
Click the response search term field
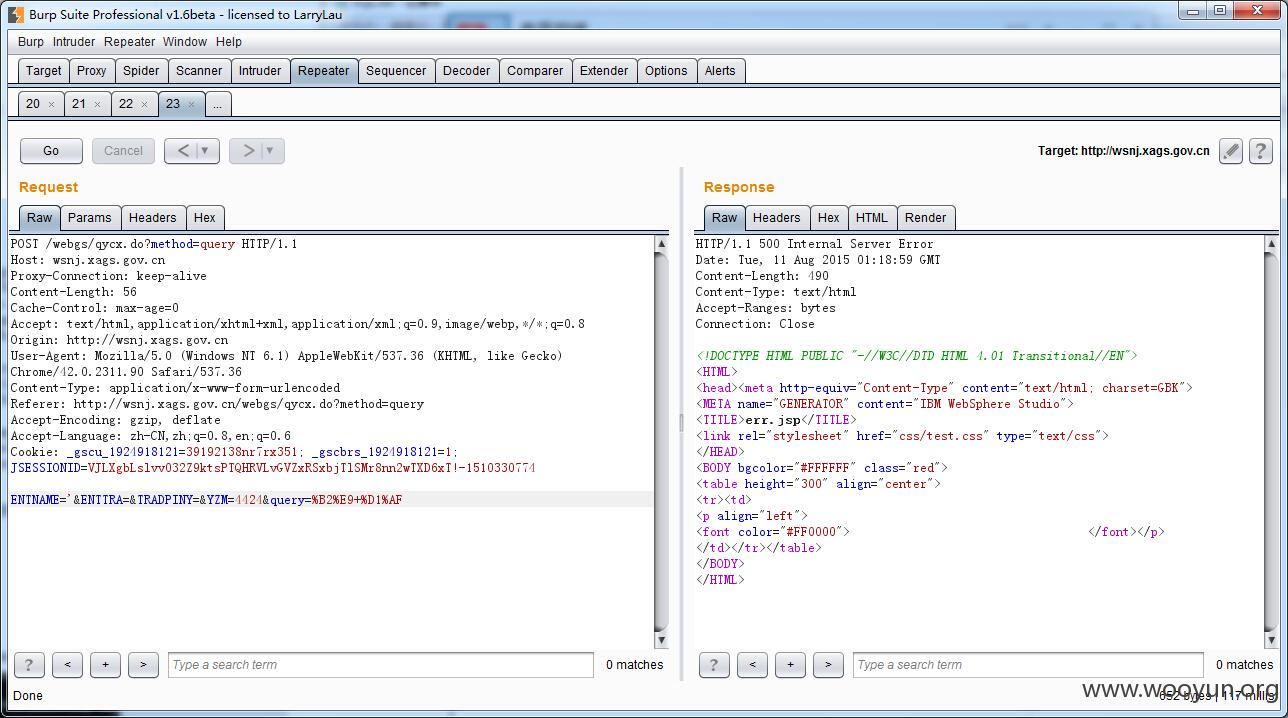pyautogui.click(x=1028, y=665)
